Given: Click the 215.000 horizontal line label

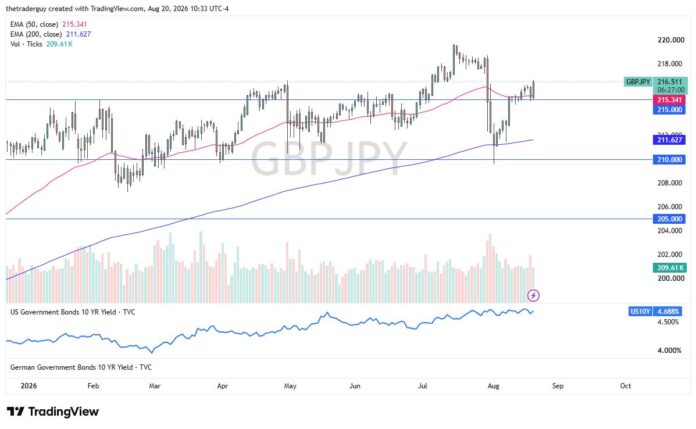Looking at the screenshot, I should pos(669,110).
